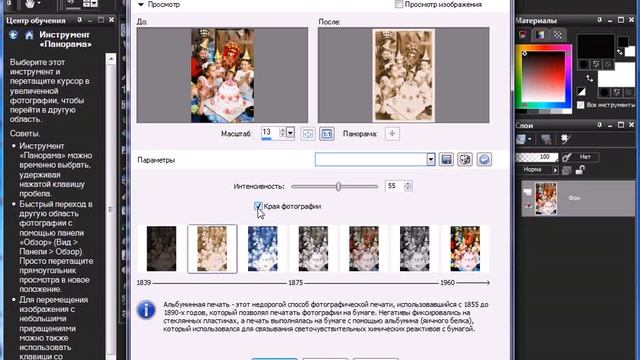Viewport: 640px width, 360px height.
Task: Toggle the Все инструменты checkbox
Action: tap(580, 105)
